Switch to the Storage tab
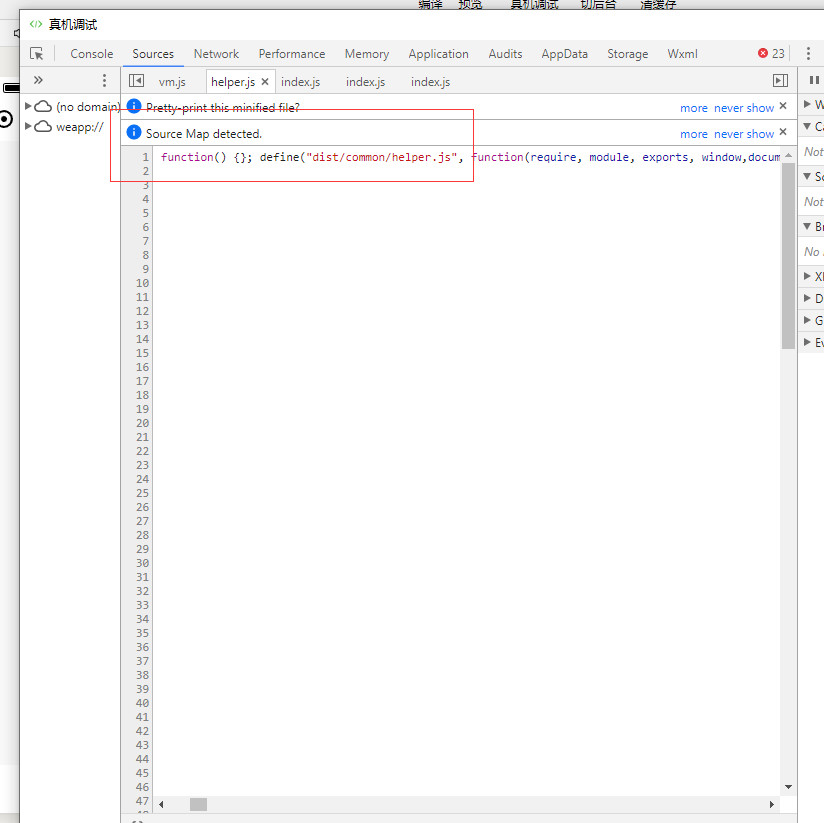This screenshot has height=823, width=824. [x=627, y=54]
